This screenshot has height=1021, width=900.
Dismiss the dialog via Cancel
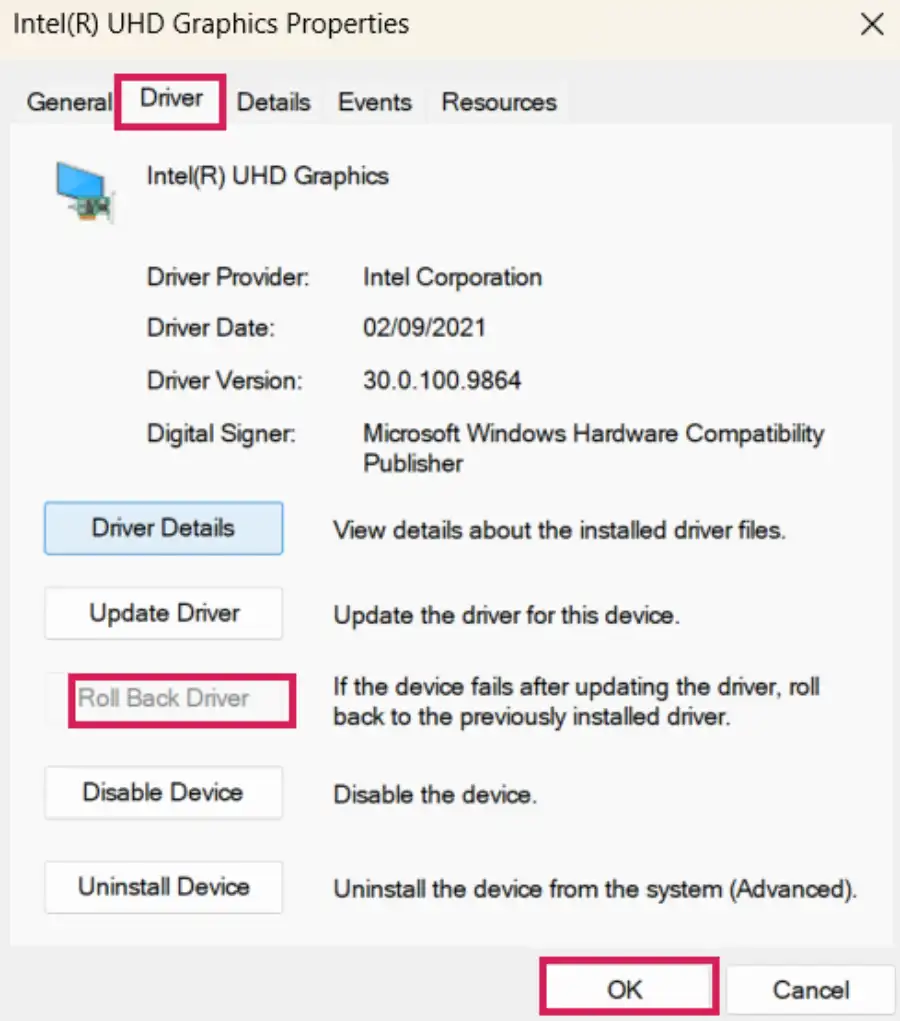tap(811, 989)
